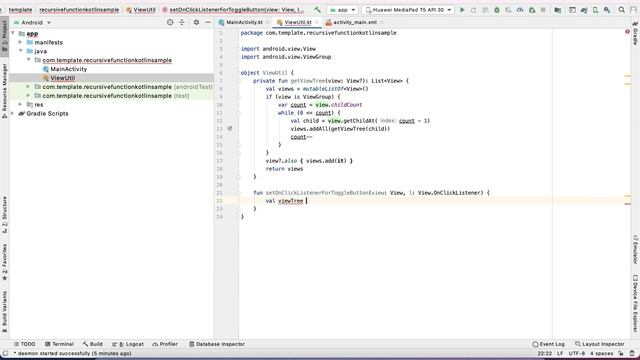
Task: Select MainActivity in project tree
Action: click(69, 69)
